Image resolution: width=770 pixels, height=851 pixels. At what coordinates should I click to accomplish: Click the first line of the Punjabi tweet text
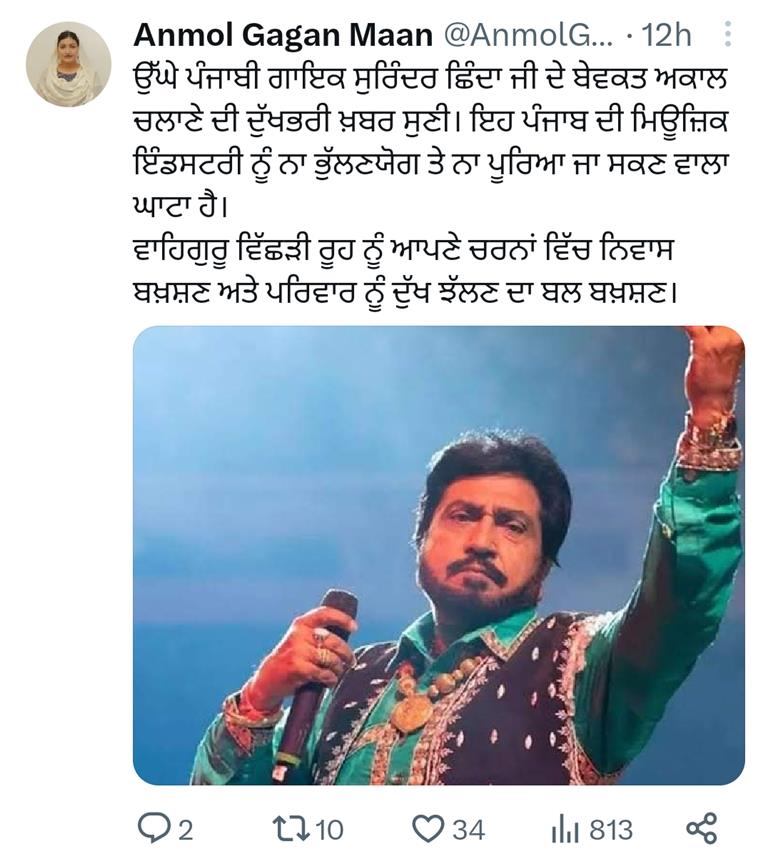tap(429, 81)
